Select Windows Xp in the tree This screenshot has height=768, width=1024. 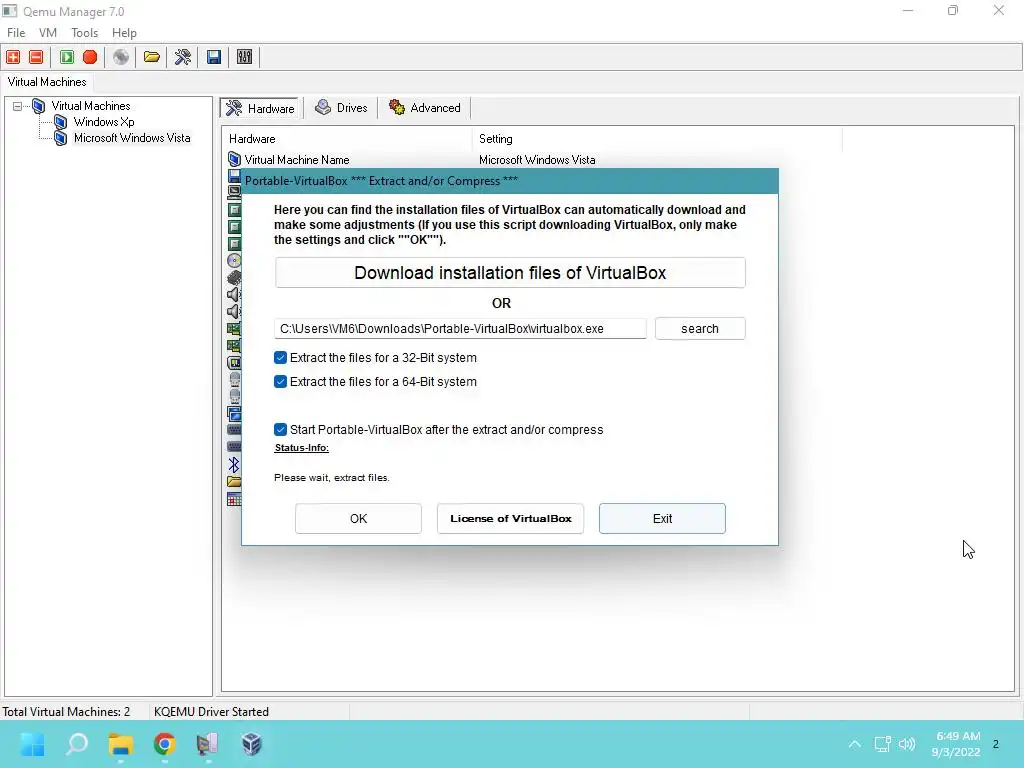pos(104,122)
